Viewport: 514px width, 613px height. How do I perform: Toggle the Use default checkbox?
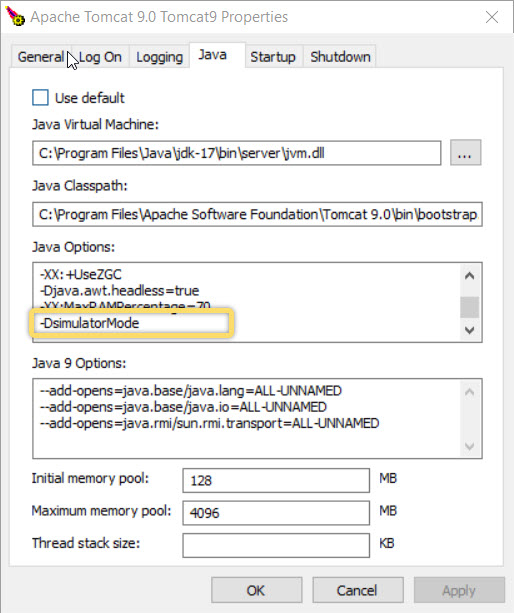[40, 98]
